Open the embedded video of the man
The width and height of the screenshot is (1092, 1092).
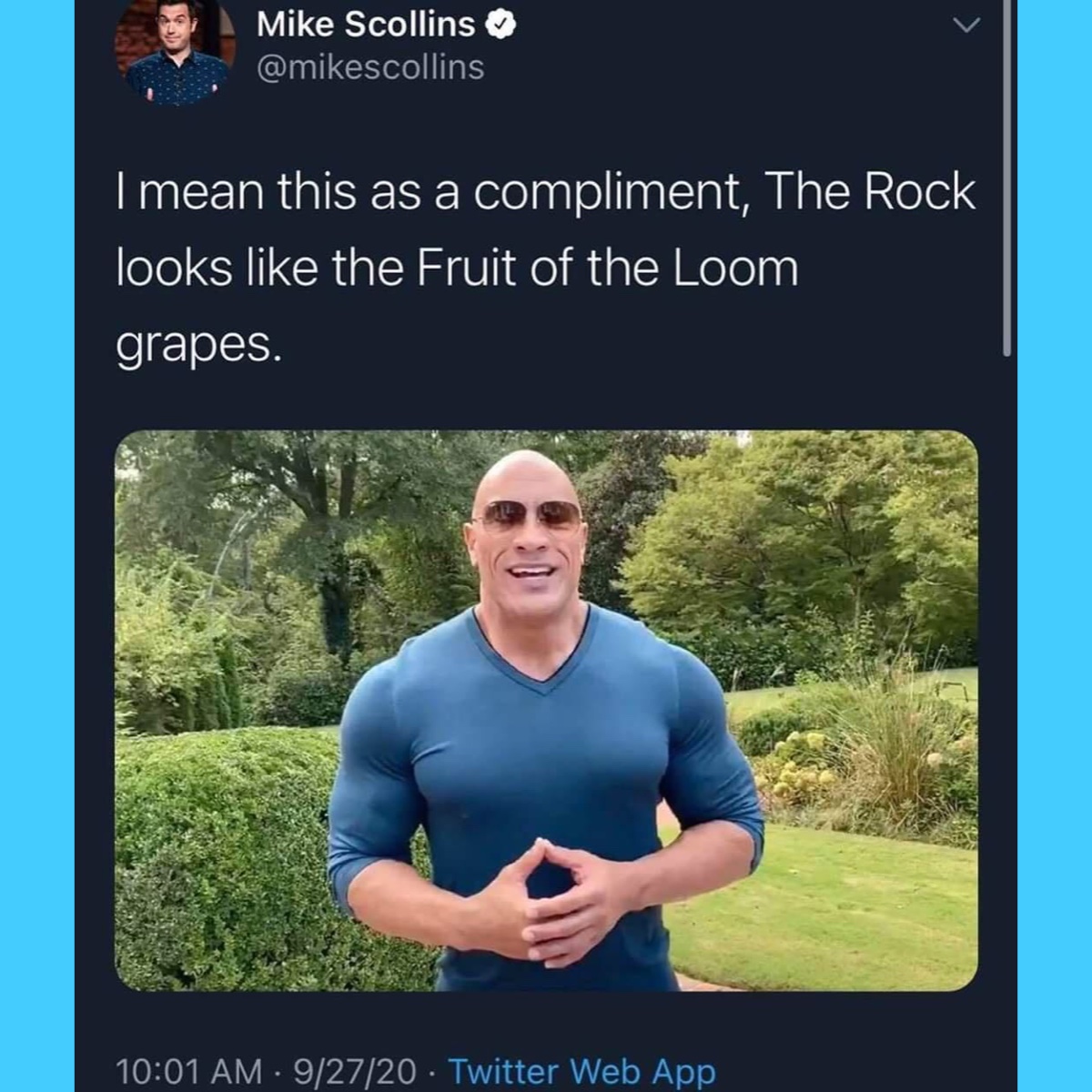click(x=546, y=710)
